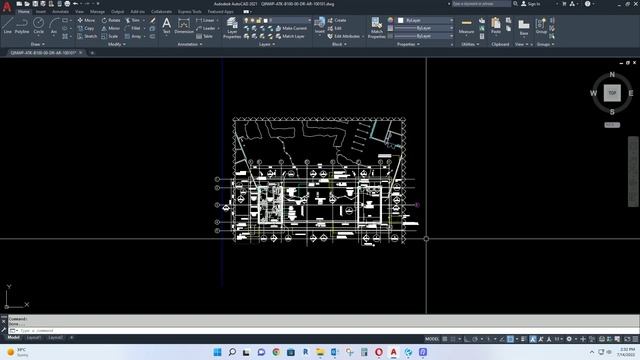Expand the Block panel
Image resolution: width=640 pixels, height=360 pixels.
pyautogui.click(x=339, y=44)
